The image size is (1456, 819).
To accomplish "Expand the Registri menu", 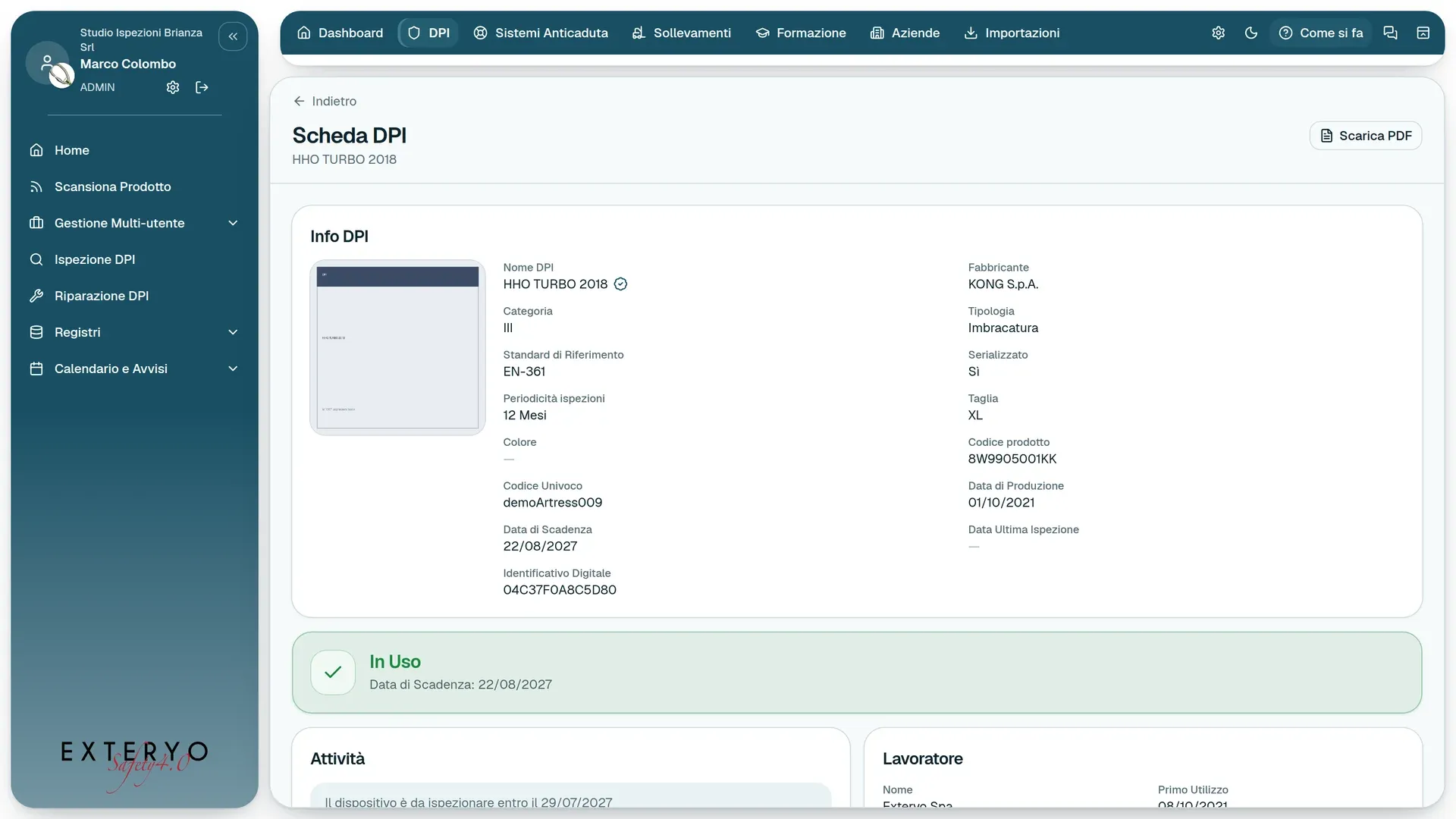I will pyautogui.click(x=134, y=332).
